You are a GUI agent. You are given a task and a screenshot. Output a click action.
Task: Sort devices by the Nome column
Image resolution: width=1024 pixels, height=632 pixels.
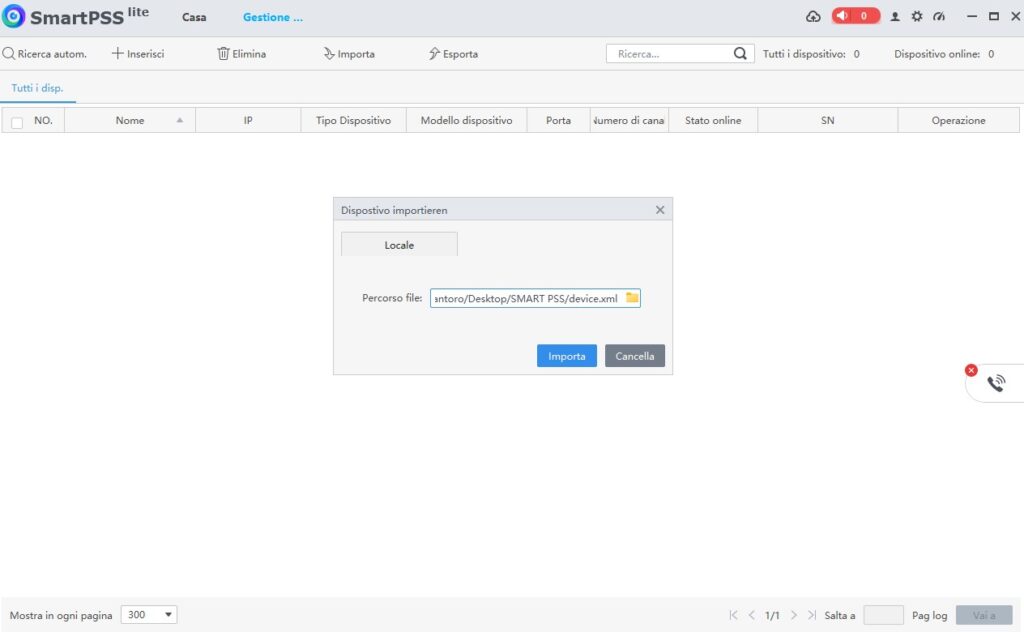click(130, 120)
